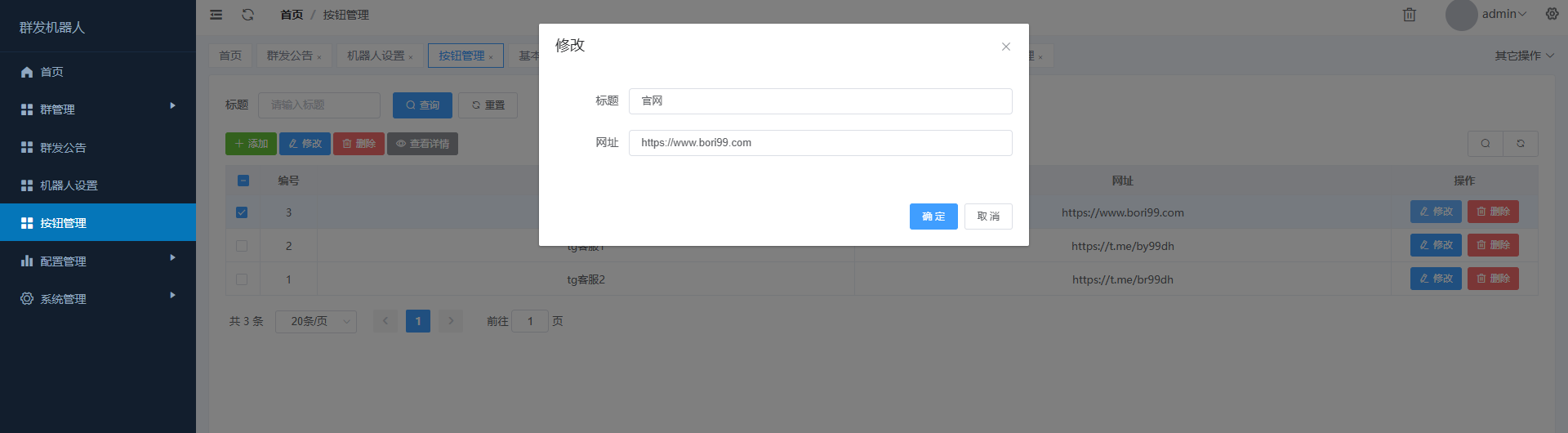Click grid icon beside 机器人设置 in sidebar
Screen dimensions: 1568x433
click(27, 185)
